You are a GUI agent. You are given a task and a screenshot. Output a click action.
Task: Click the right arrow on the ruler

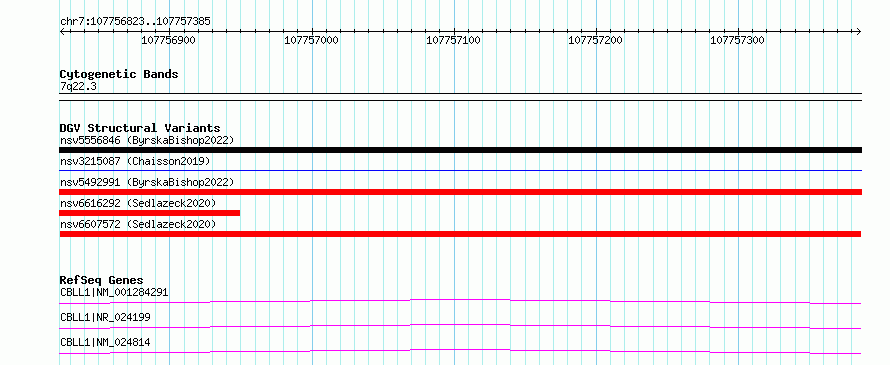point(858,31)
